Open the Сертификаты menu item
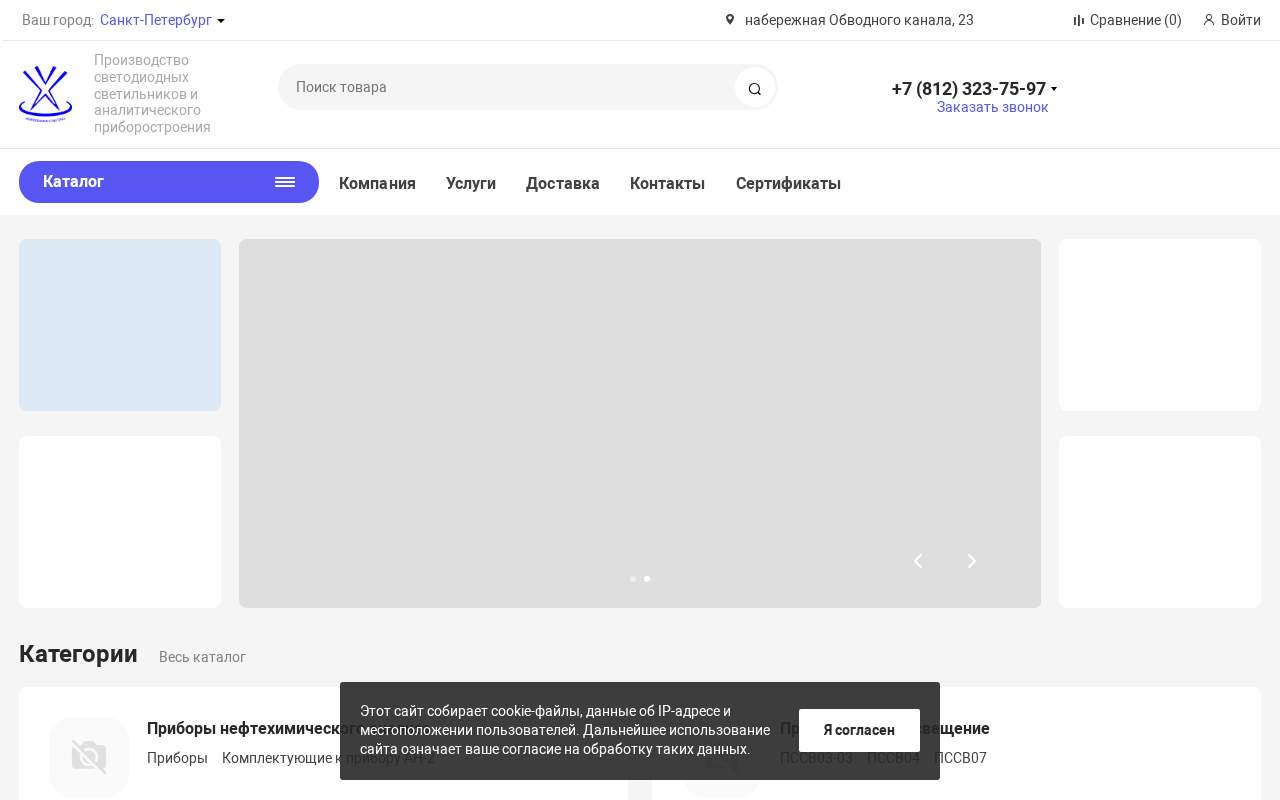The height and width of the screenshot is (800, 1280). pos(788,183)
